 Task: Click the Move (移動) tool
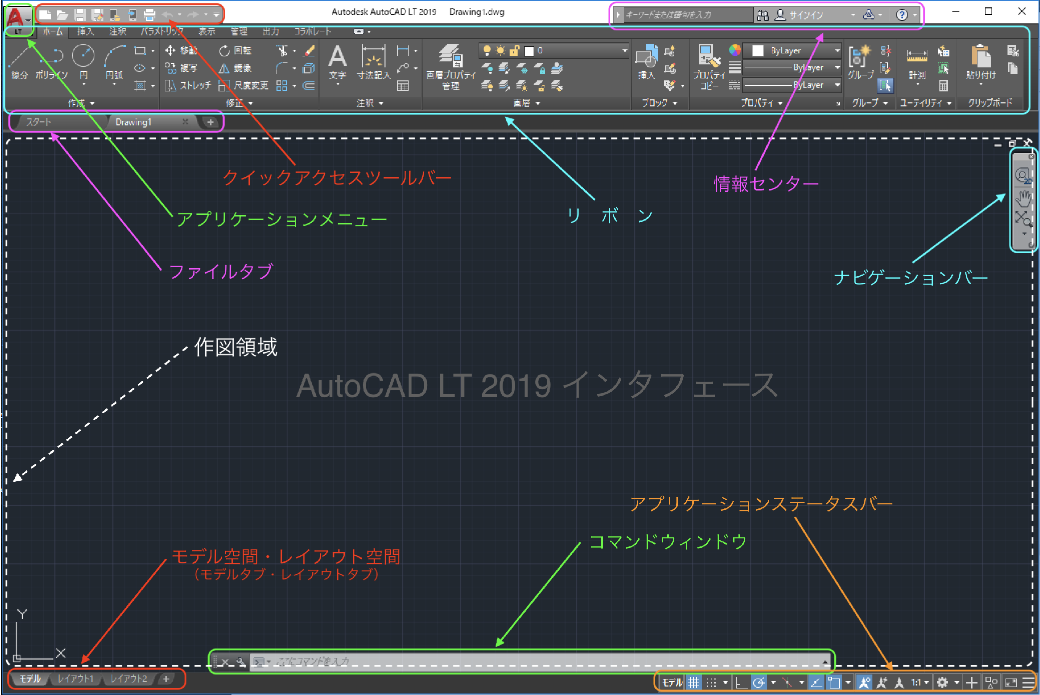click(180, 50)
